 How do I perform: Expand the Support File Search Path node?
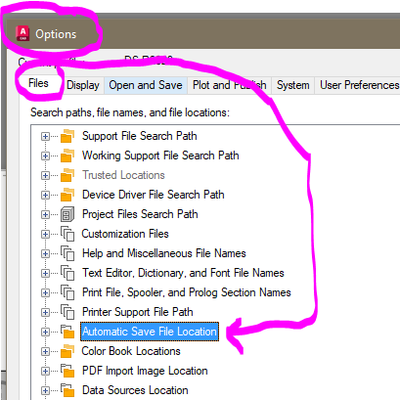[x=45, y=136]
